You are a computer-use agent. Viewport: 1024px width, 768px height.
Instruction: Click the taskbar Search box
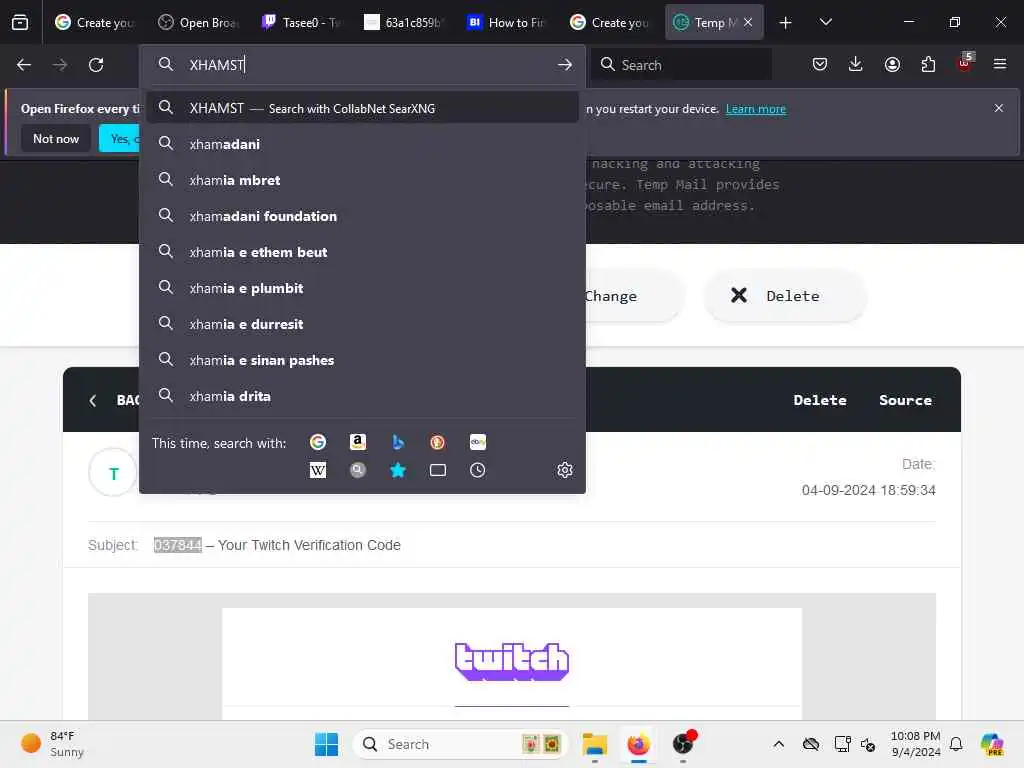click(x=460, y=744)
